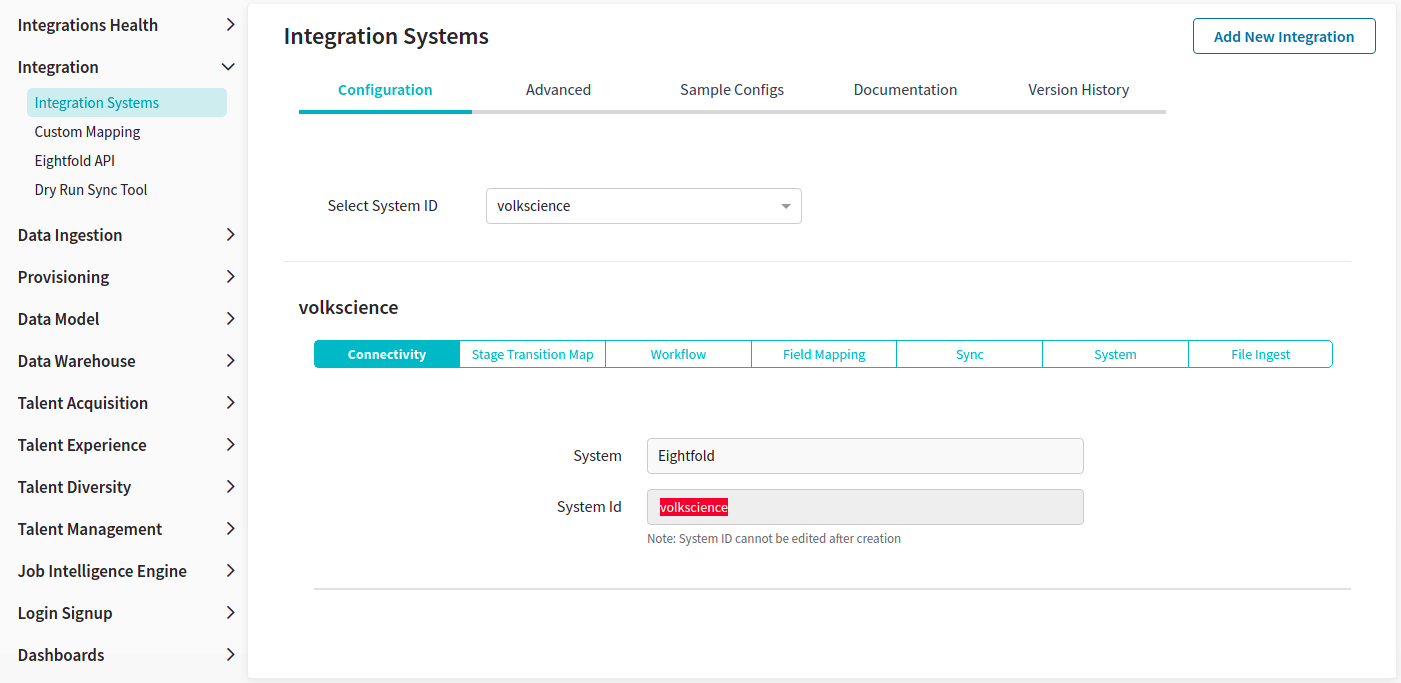Expand the Talent Acquisition chevron

pyautogui.click(x=230, y=403)
